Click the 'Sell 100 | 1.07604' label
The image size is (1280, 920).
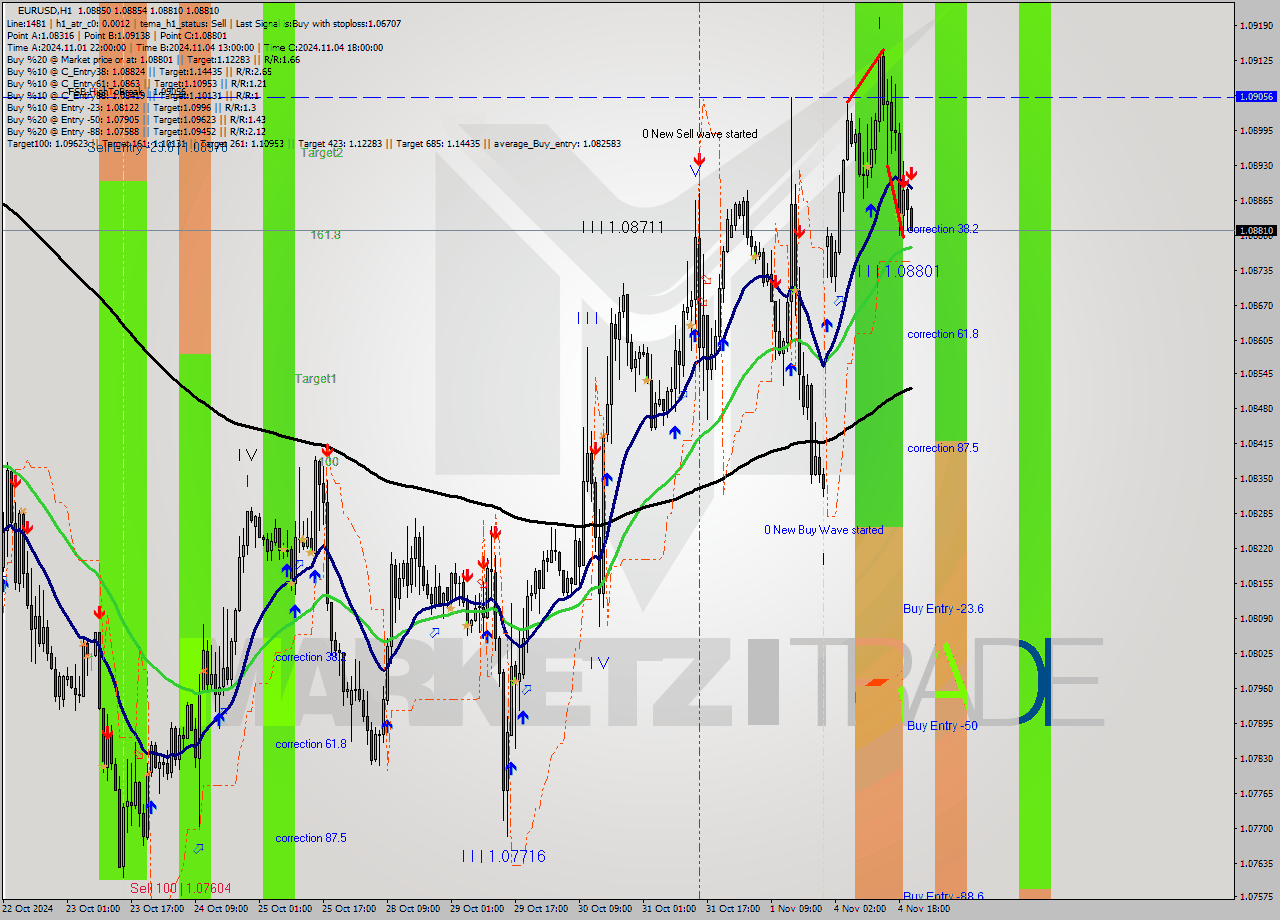(x=181, y=888)
